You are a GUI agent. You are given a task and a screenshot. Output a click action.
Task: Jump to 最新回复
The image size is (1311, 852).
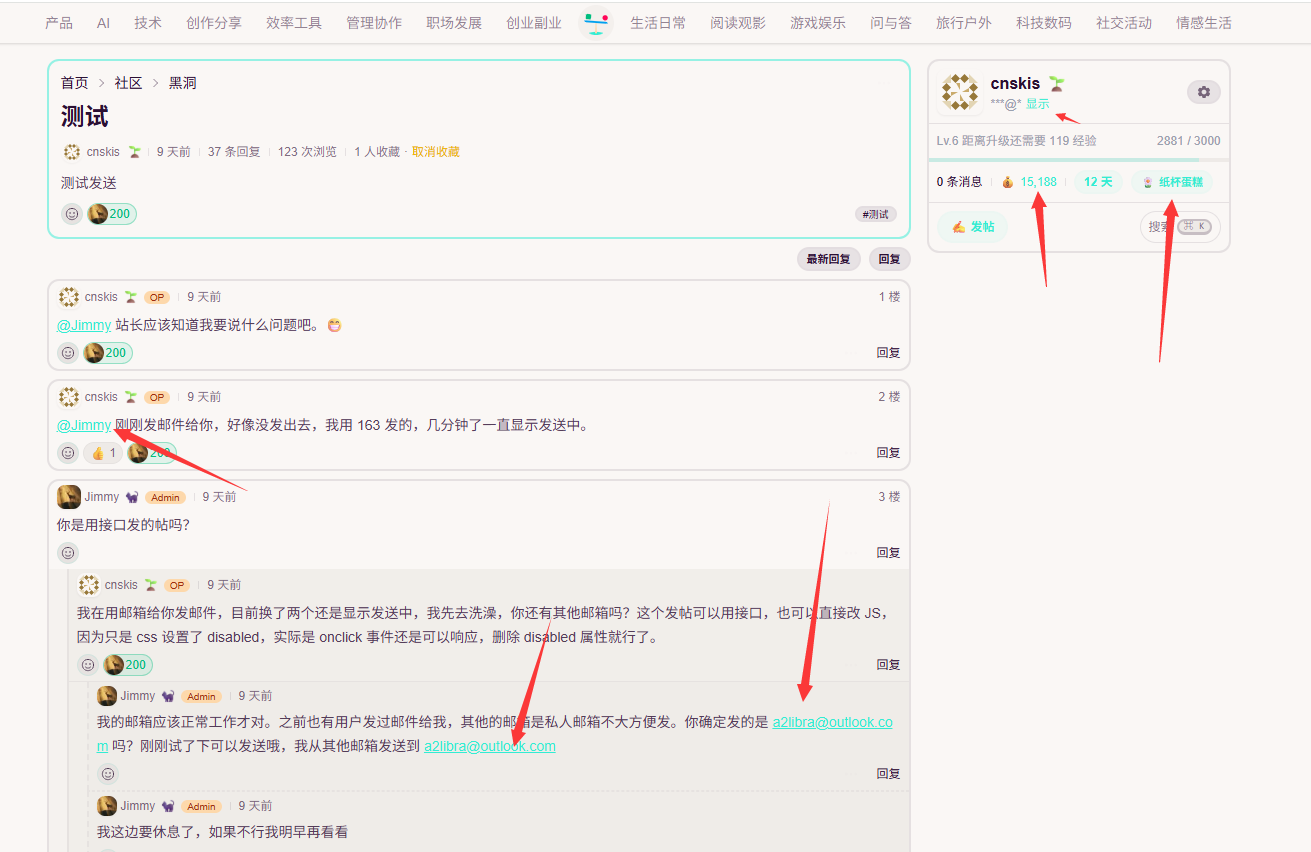pos(828,259)
